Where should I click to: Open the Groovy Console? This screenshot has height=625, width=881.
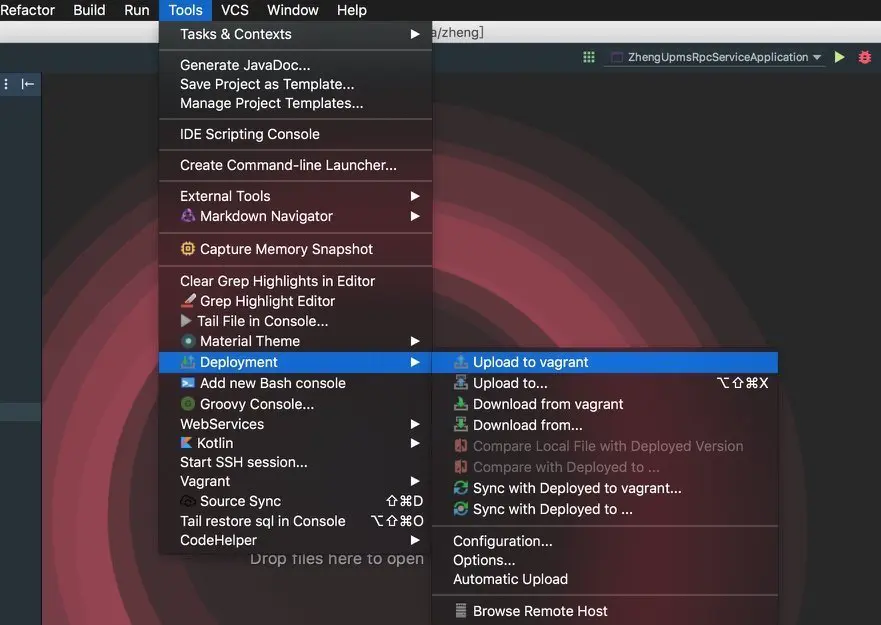[256, 404]
